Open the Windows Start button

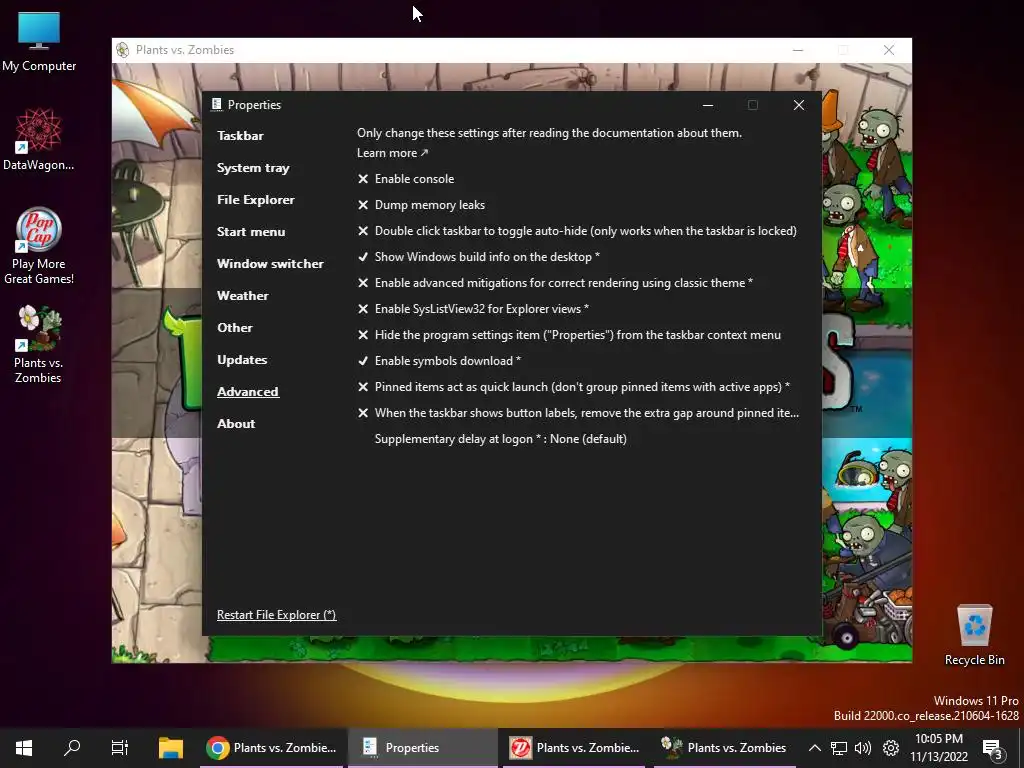[24, 748]
